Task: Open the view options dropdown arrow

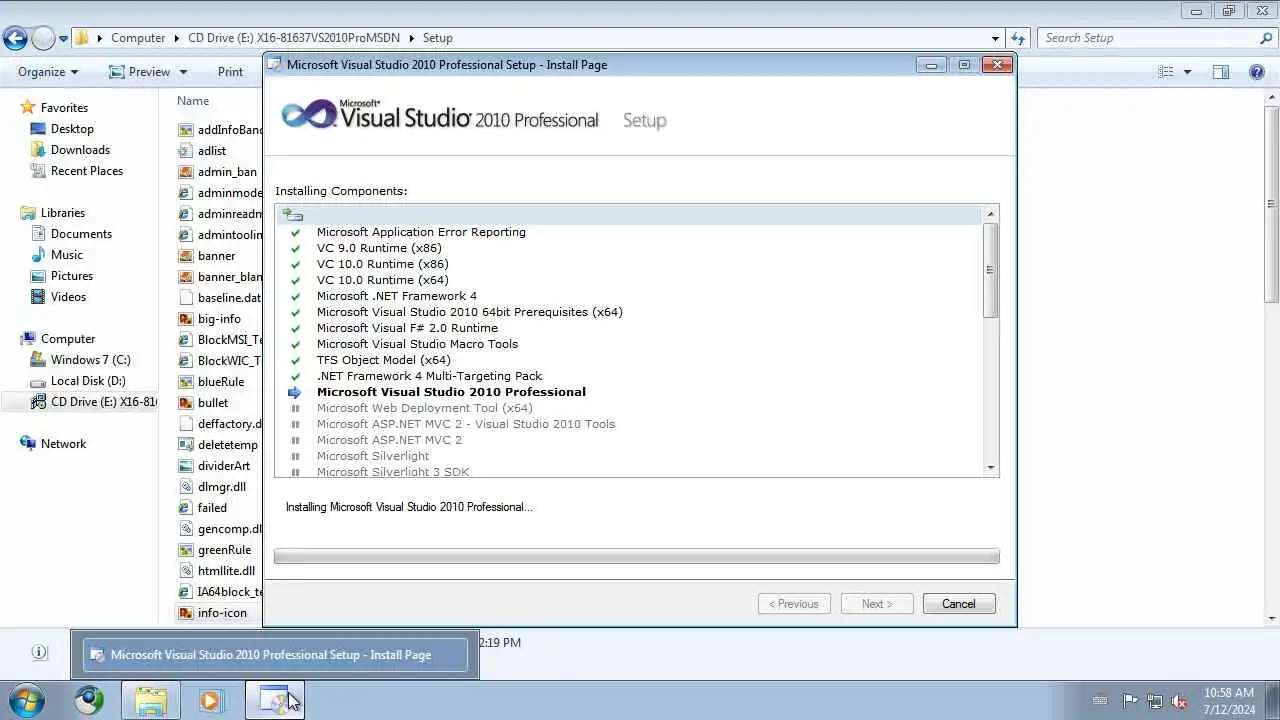Action: [x=1187, y=72]
